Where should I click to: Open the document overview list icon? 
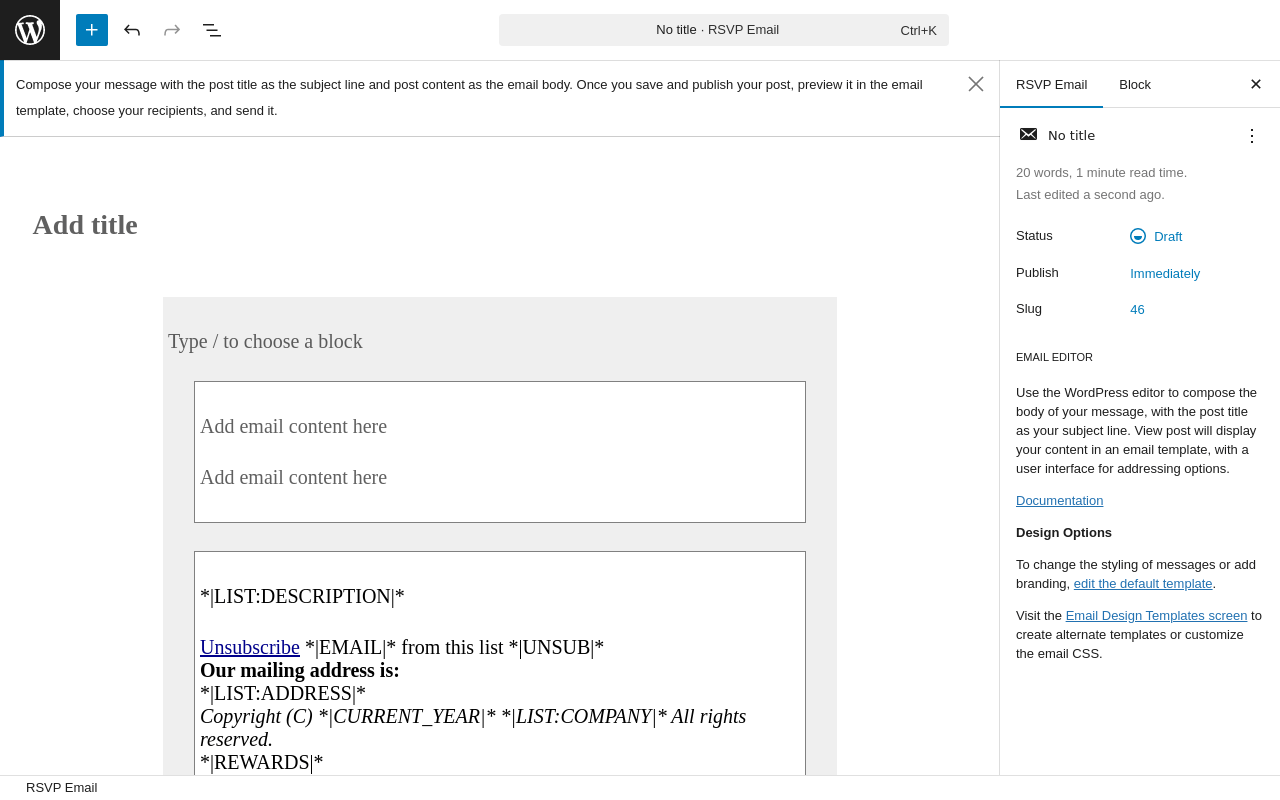coord(212,30)
